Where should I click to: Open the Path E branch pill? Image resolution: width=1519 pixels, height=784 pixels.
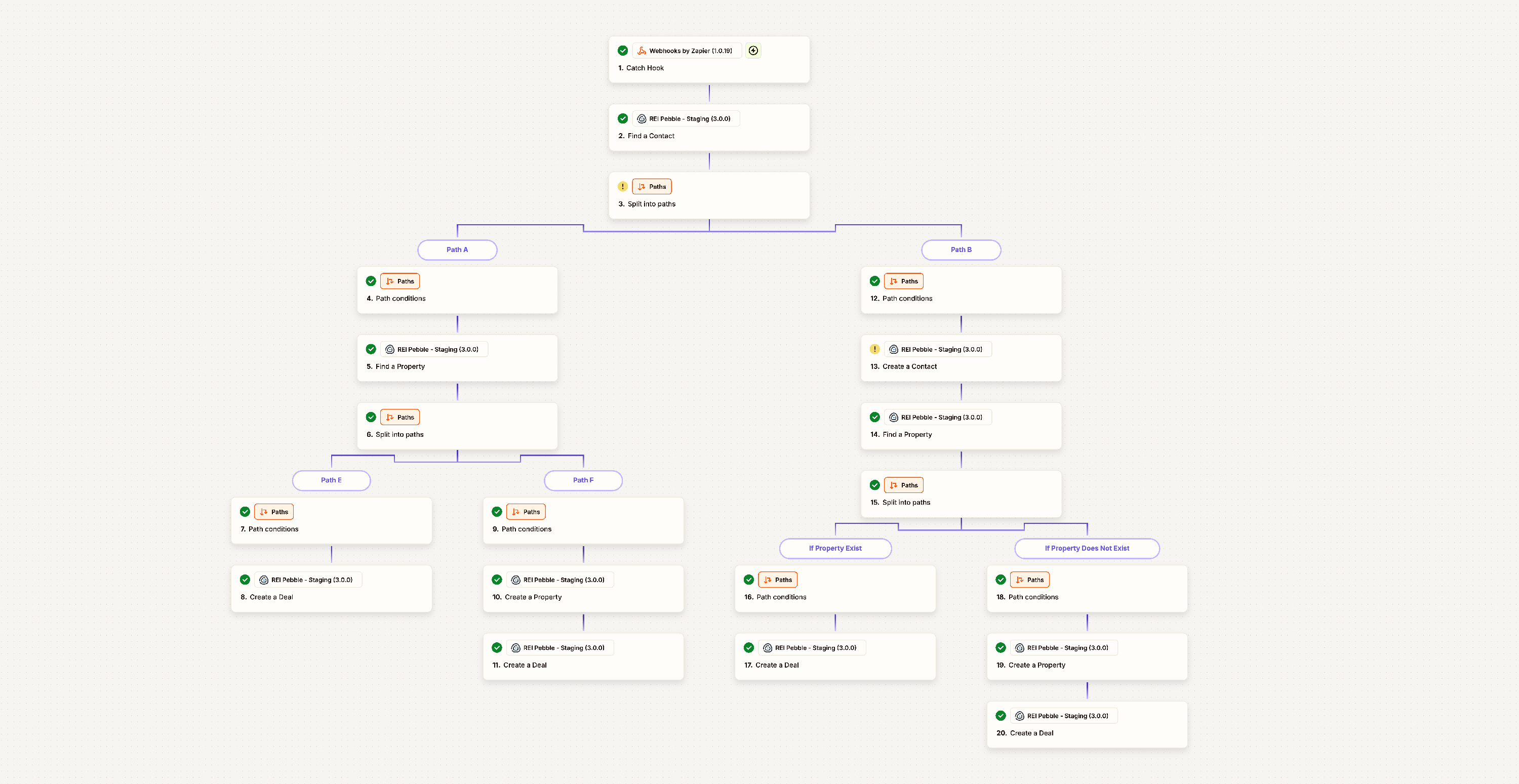pyautogui.click(x=331, y=480)
